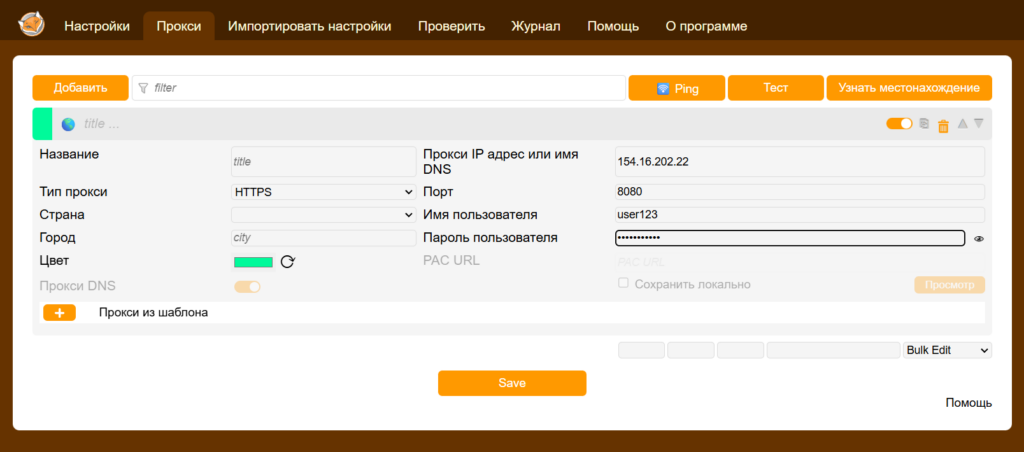Pick the green color swatch
Image resolution: width=1024 pixels, height=452 pixels.
(x=253, y=262)
